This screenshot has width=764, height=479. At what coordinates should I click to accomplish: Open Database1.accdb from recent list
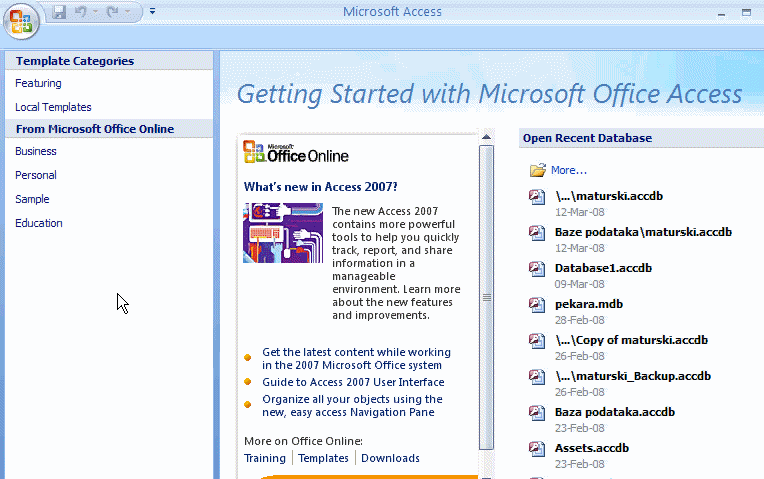click(603, 268)
